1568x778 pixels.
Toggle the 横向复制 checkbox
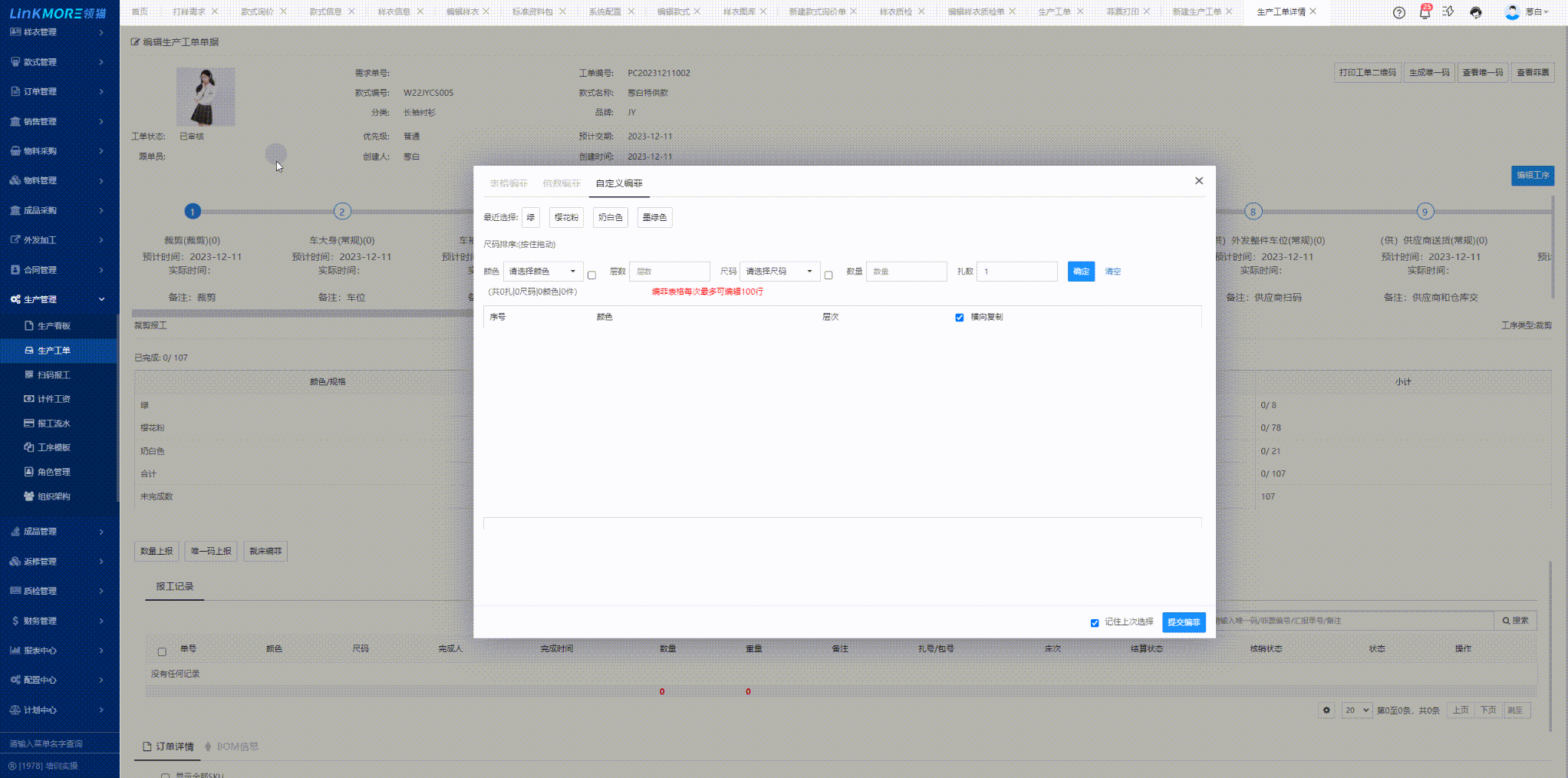pyautogui.click(x=959, y=318)
